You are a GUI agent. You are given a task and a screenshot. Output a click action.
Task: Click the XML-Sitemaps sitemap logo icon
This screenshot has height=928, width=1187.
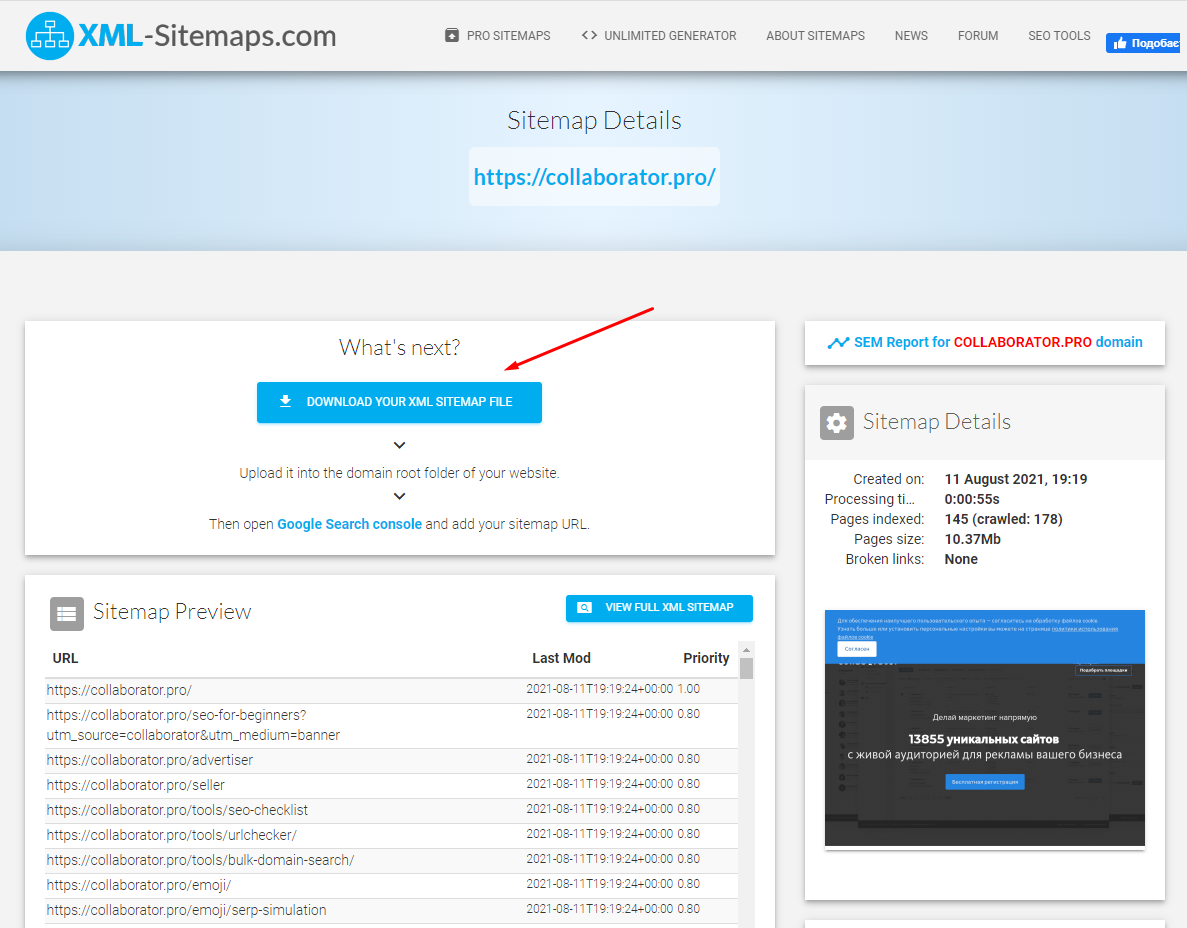click(x=50, y=36)
